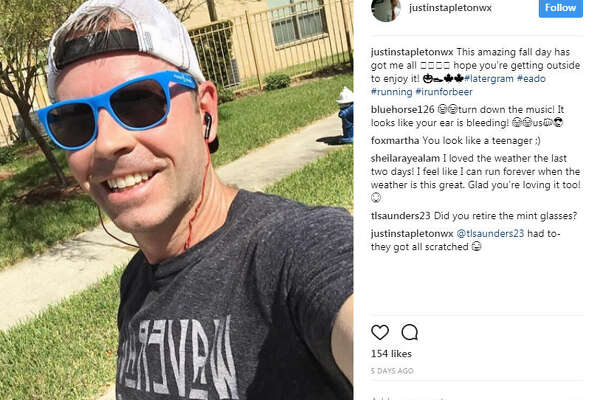Click the 5 days ago timestamp
This screenshot has width=600, height=400.
tap(392, 371)
